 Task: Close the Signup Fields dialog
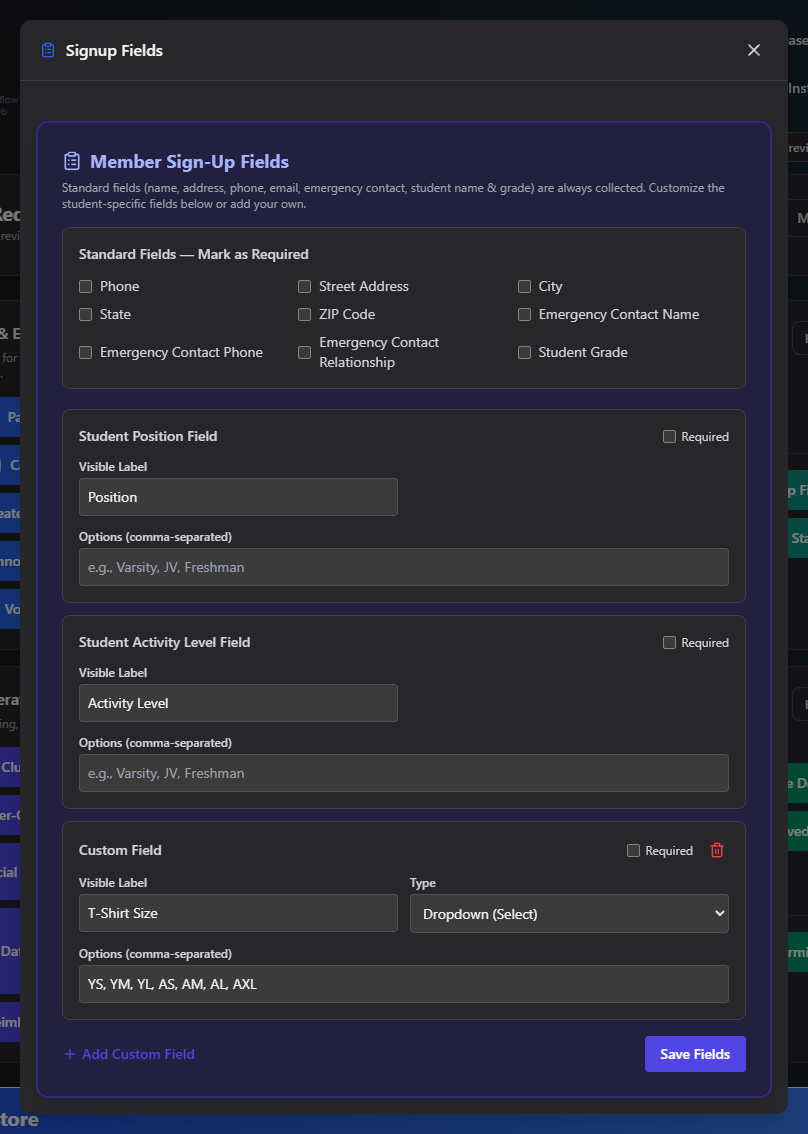754,50
